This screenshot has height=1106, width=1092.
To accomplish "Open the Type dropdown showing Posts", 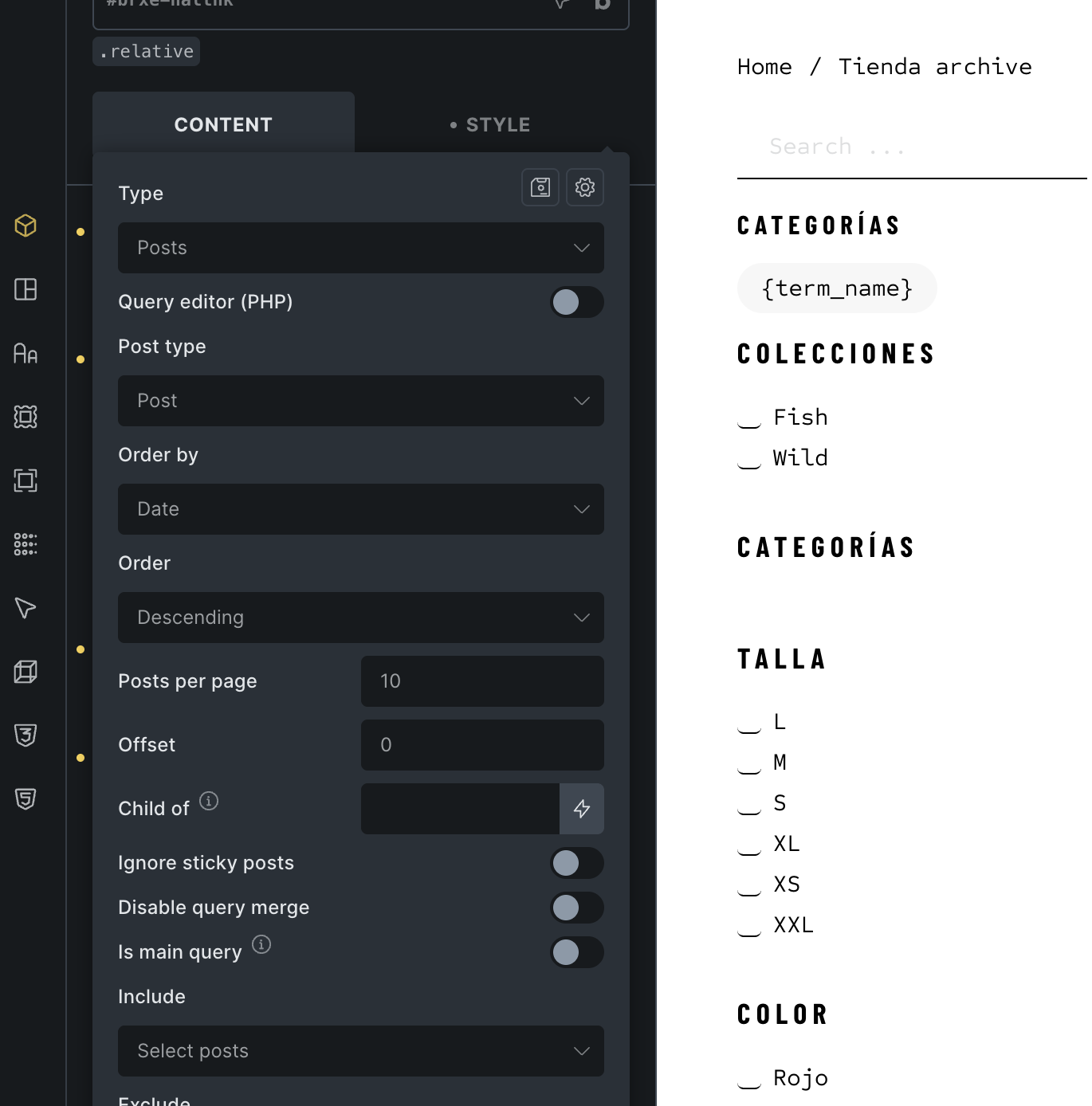I will [360, 248].
